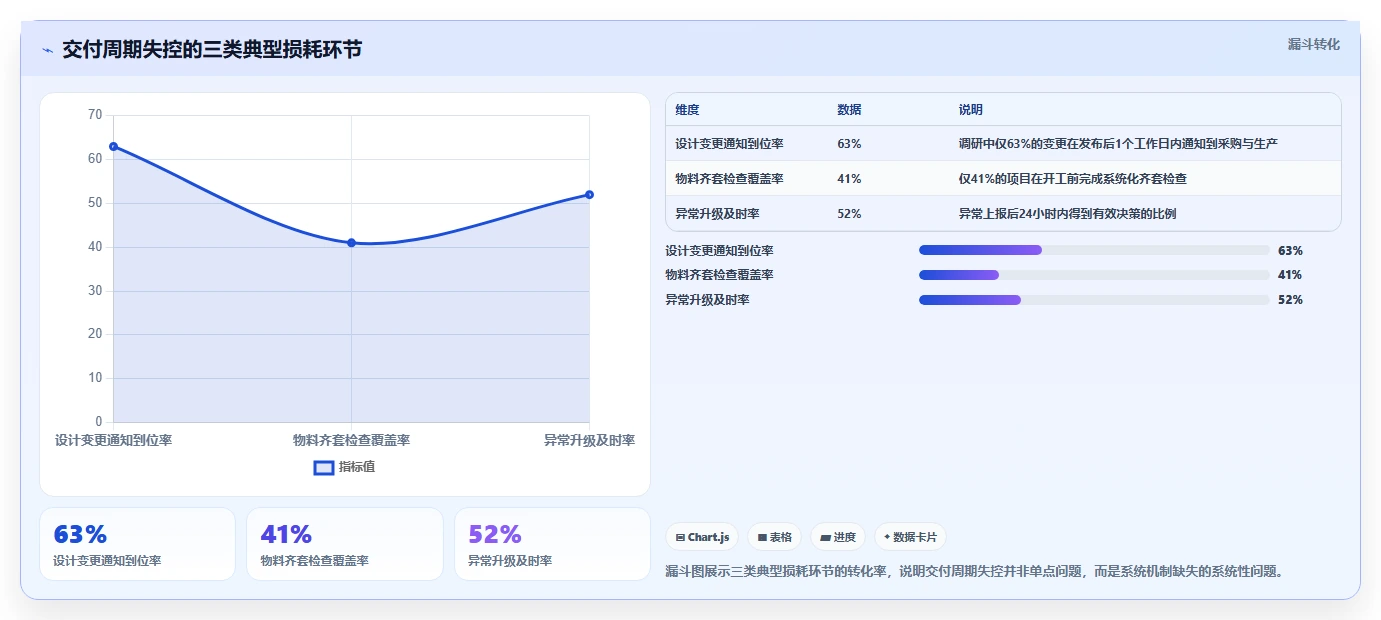Click the chart data point at value 41
Screen dimensions: 1381x620
[x=351, y=242]
